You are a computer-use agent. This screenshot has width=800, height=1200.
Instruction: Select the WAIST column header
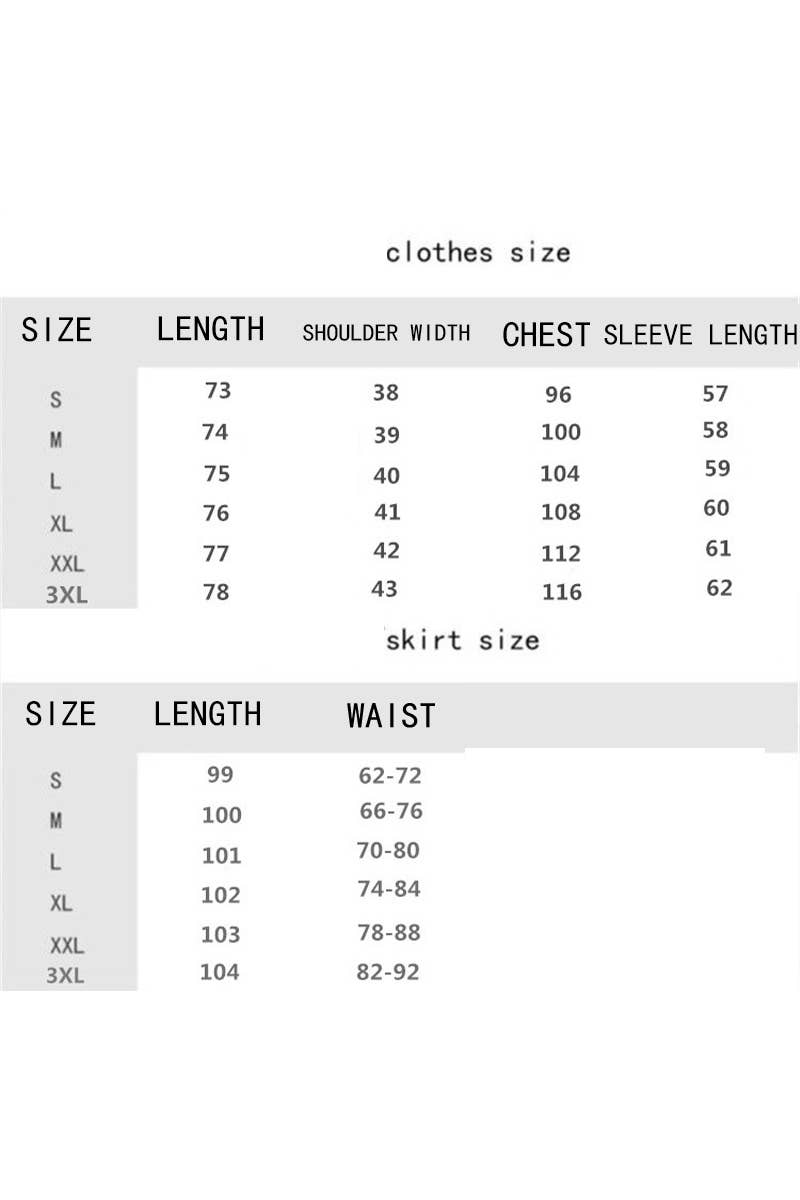[391, 716]
